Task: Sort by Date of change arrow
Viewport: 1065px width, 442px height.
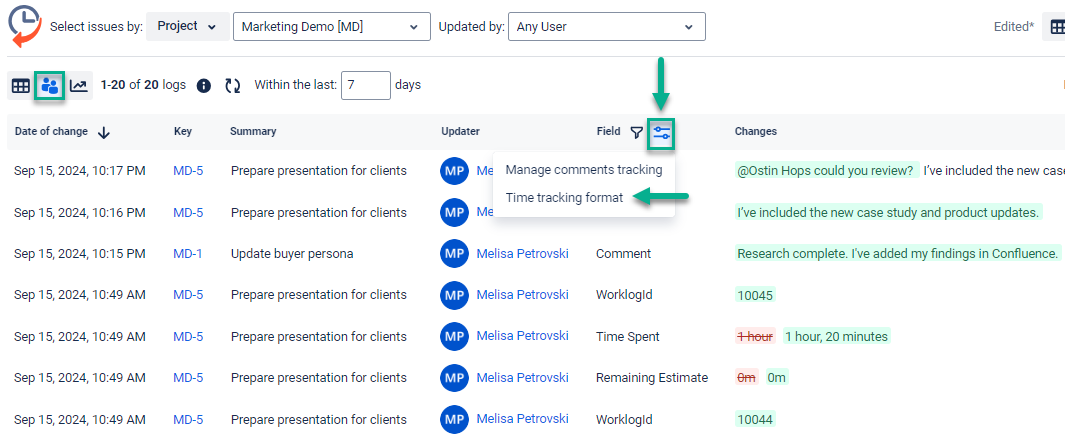Action: [104, 132]
